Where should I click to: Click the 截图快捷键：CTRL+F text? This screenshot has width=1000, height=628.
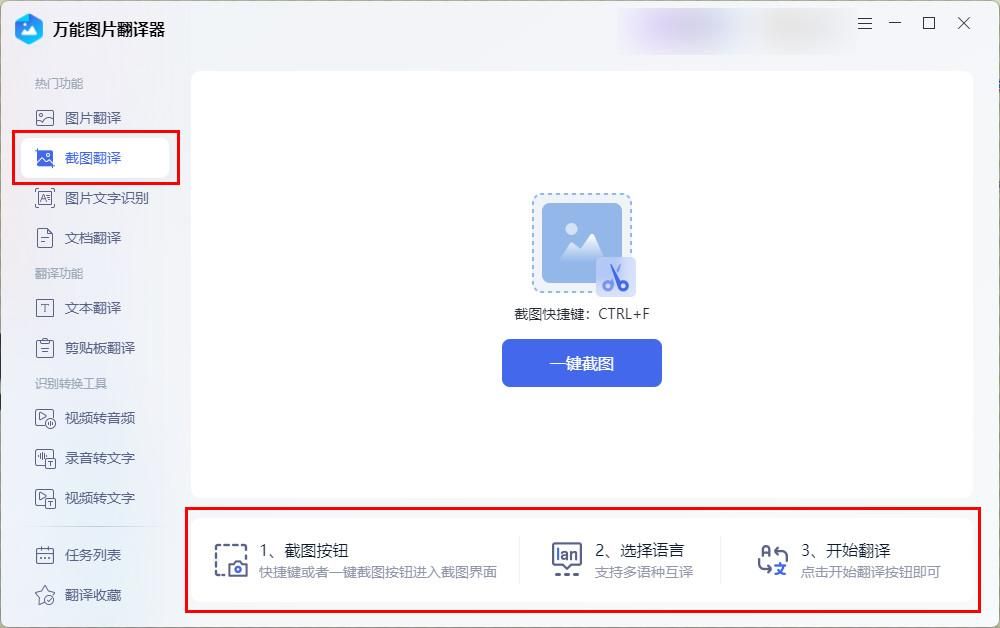[x=582, y=314]
